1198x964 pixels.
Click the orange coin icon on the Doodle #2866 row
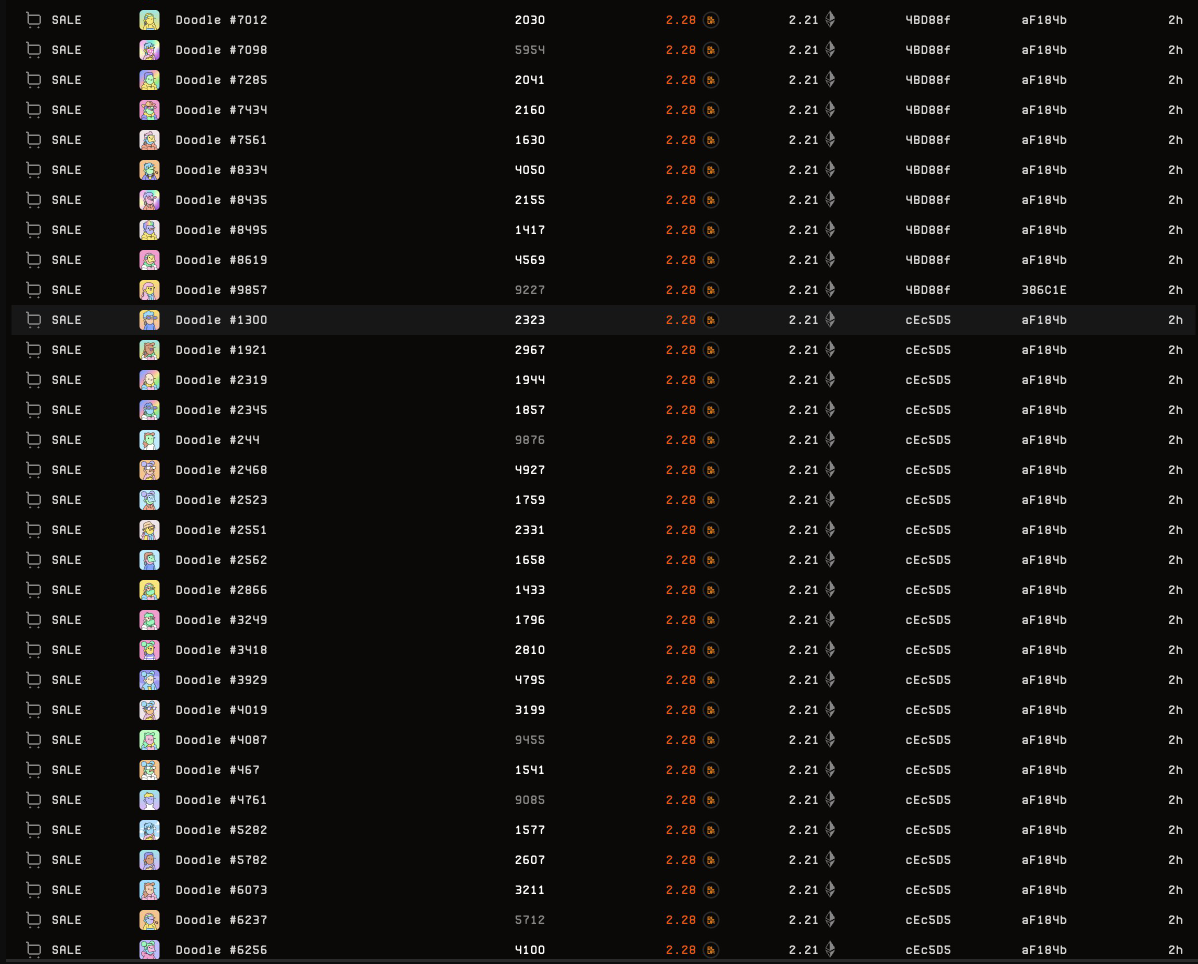711,590
